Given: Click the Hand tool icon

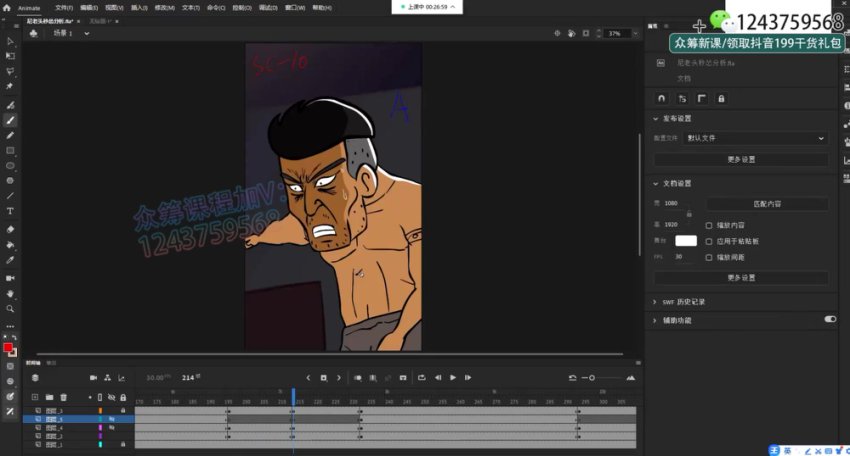Looking at the screenshot, I should click(10, 294).
